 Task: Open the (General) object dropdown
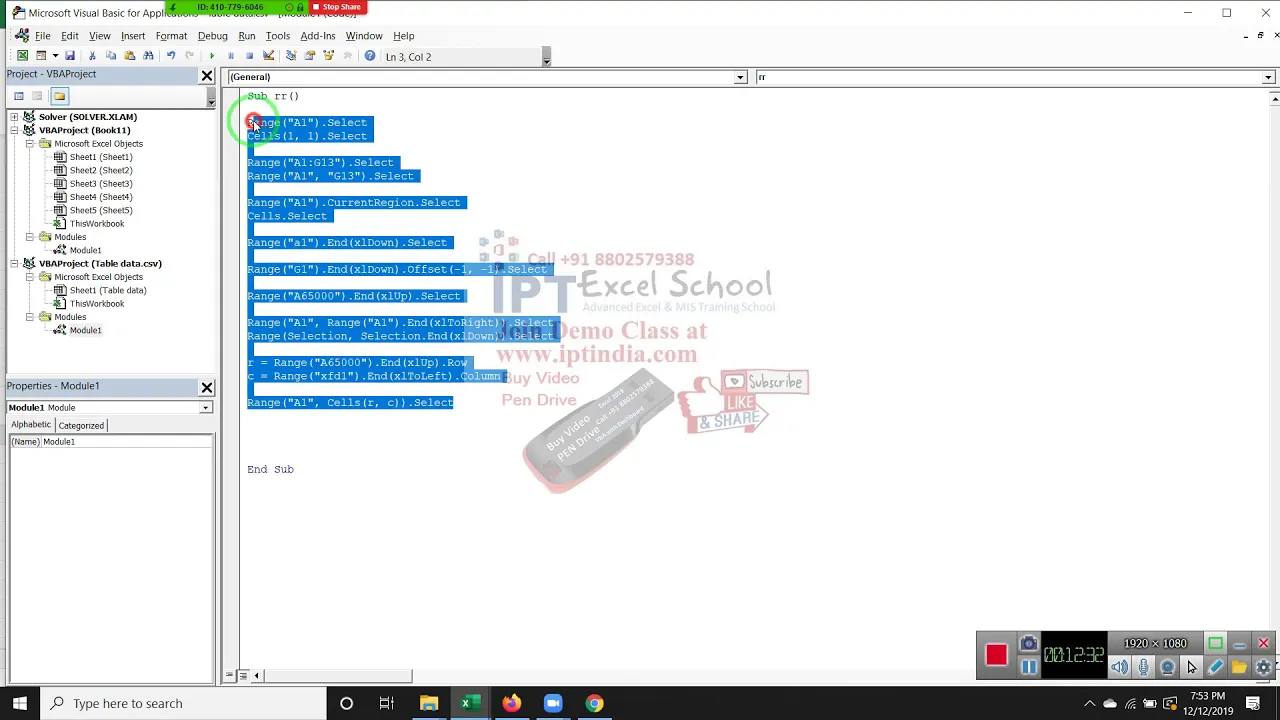[x=740, y=77]
